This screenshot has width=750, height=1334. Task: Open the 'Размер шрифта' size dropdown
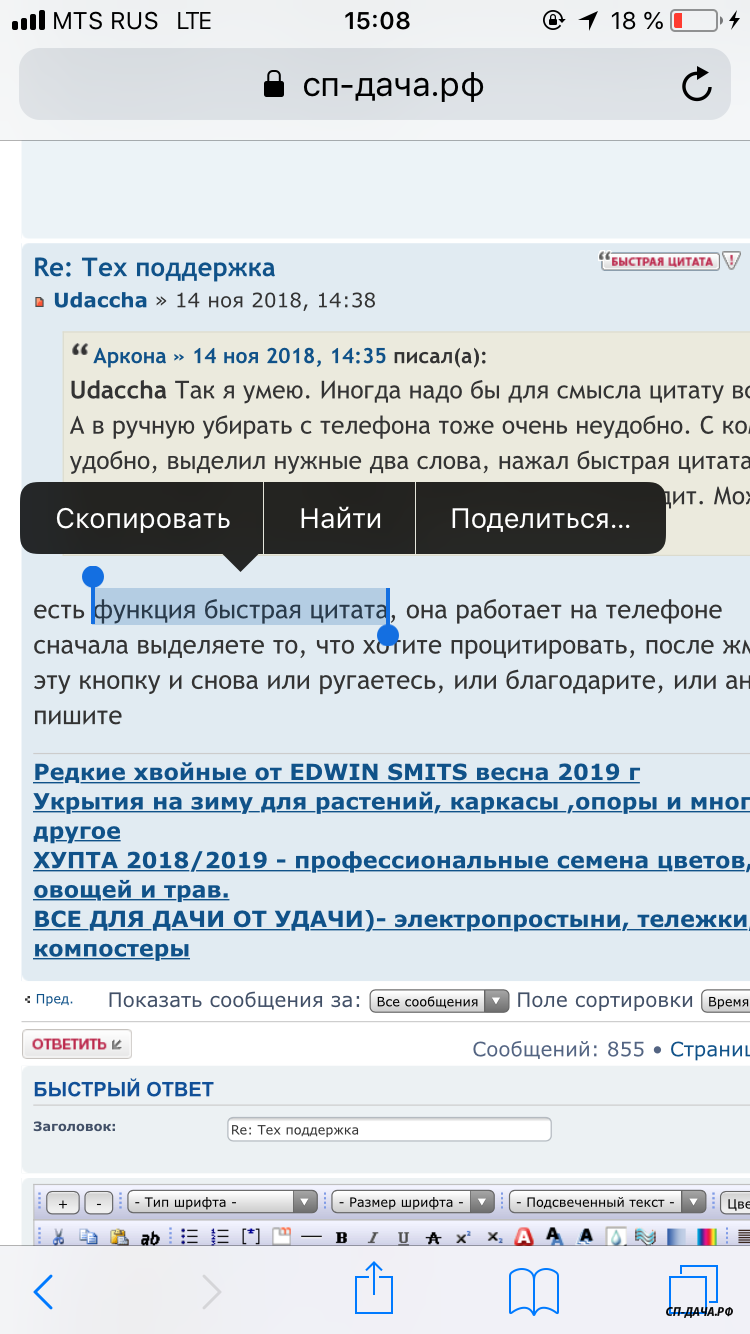point(413,1202)
